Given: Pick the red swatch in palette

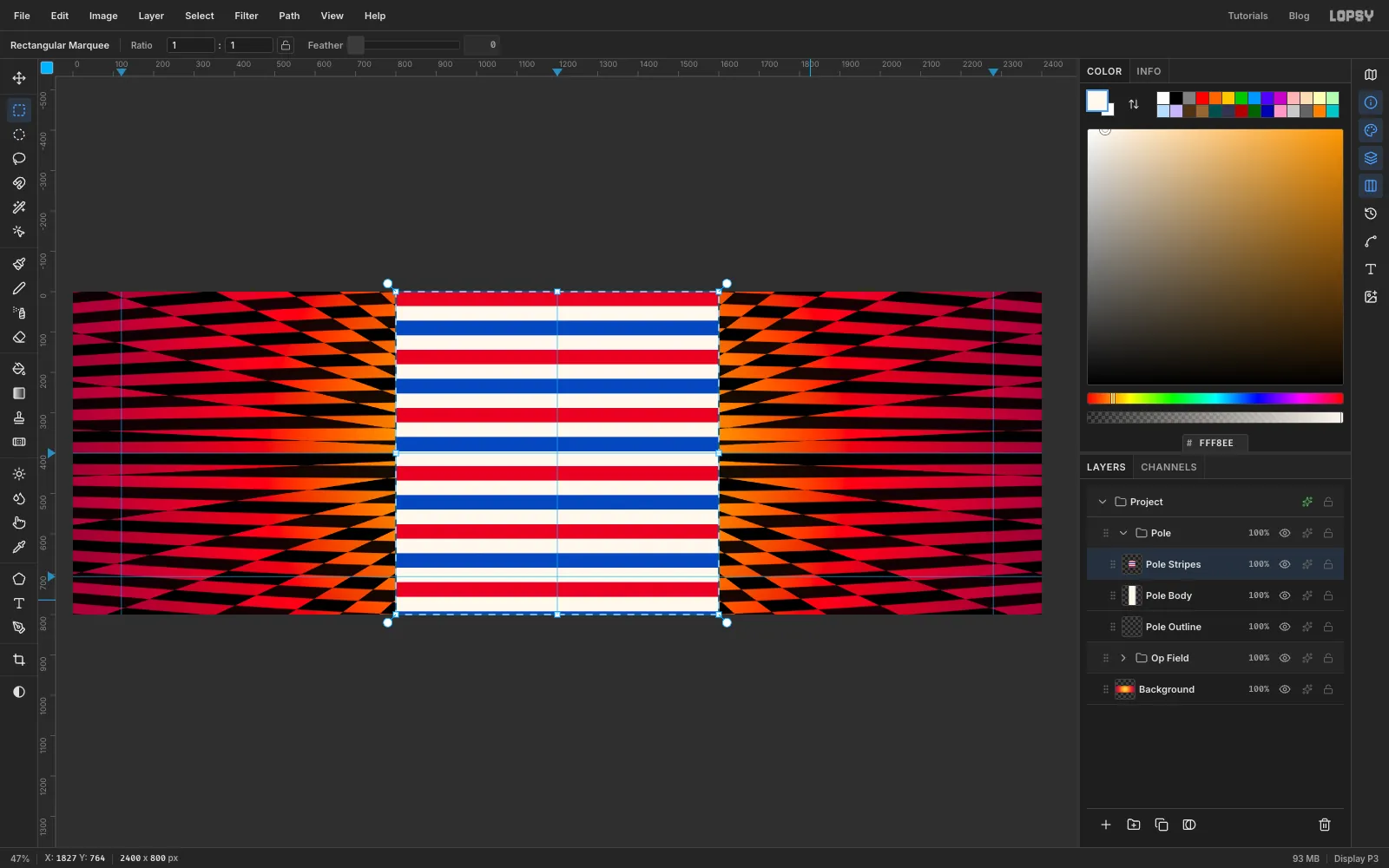Looking at the screenshot, I should coord(1202,98).
